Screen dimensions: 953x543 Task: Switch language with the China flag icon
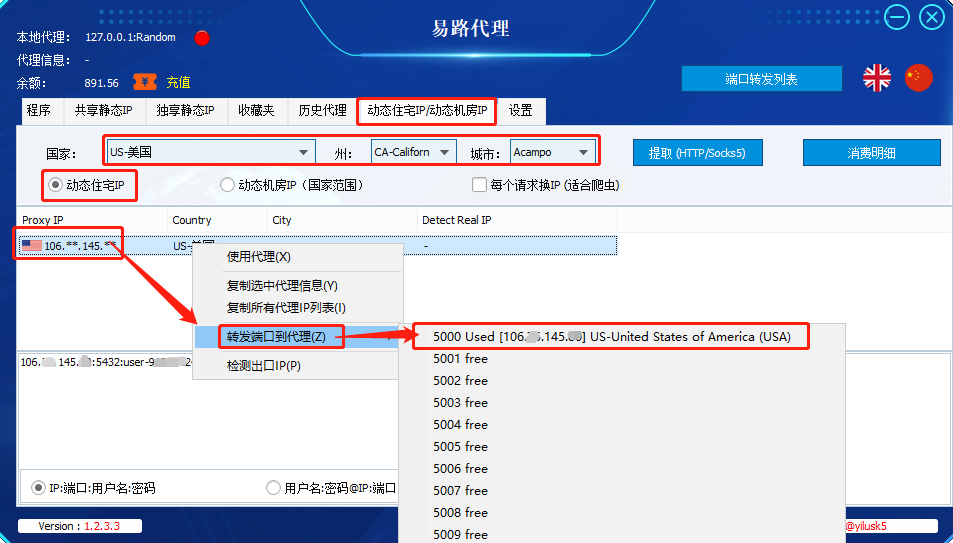point(918,78)
